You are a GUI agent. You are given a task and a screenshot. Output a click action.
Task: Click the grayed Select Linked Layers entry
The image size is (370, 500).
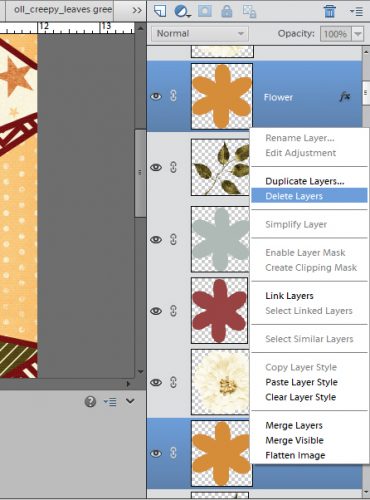click(309, 311)
